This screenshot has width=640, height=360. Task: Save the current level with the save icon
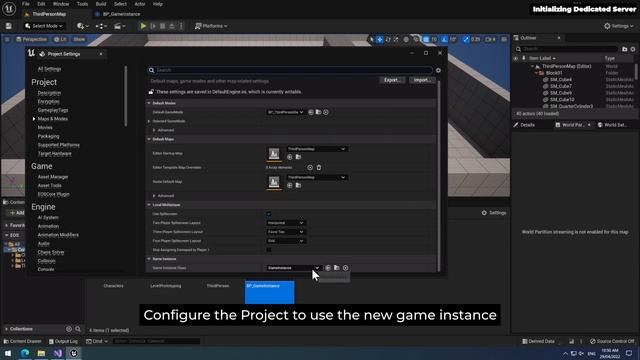9,26
